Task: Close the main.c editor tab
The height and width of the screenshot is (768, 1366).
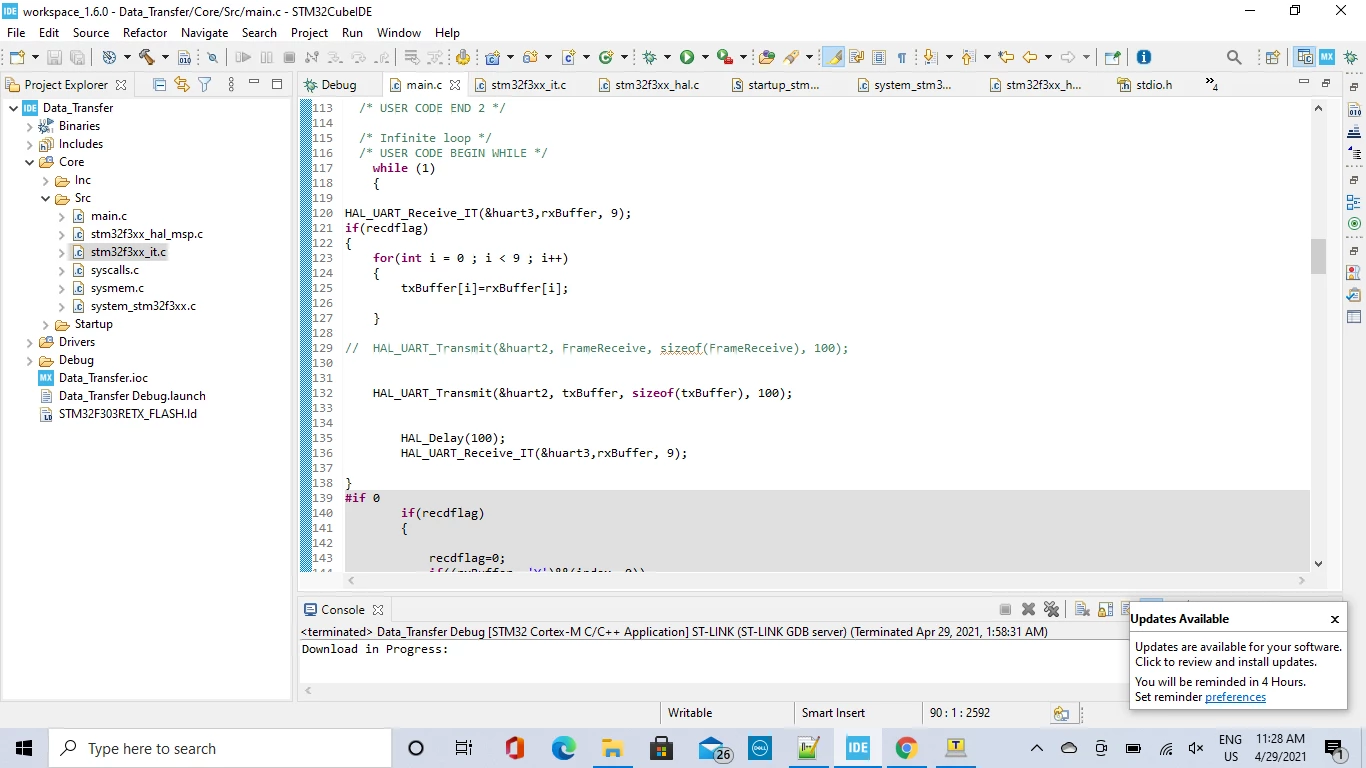Action: click(x=455, y=85)
